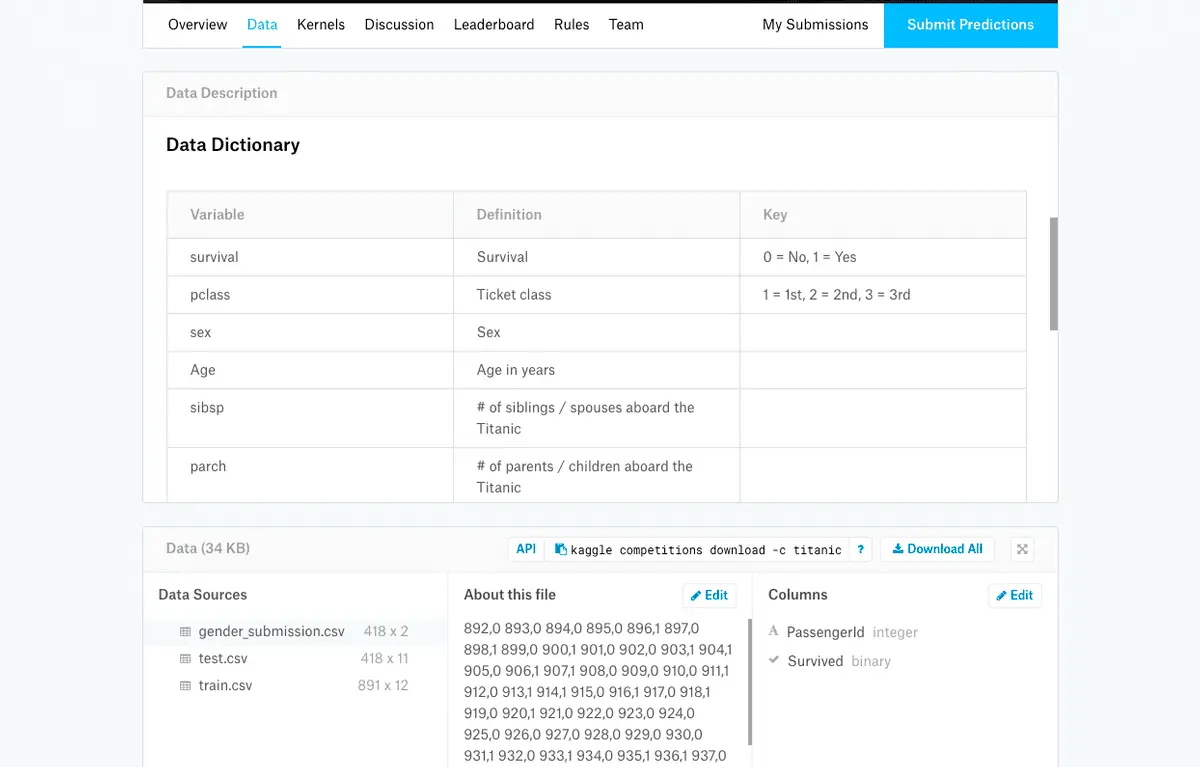Click the 'Ticket class' definition cell

[x=596, y=295]
